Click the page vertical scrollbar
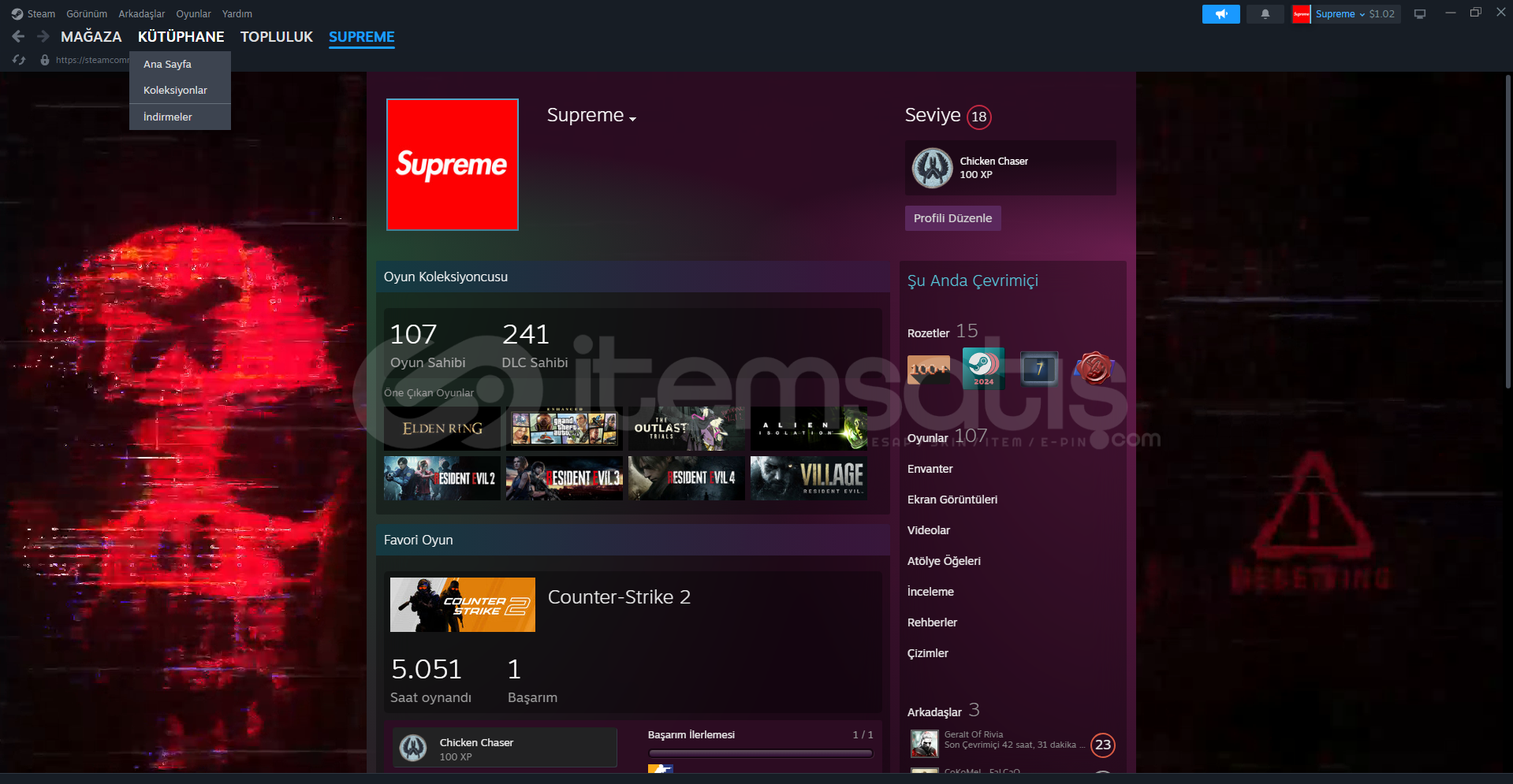Viewport: 1513px width, 784px height. pyautogui.click(x=1508, y=230)
